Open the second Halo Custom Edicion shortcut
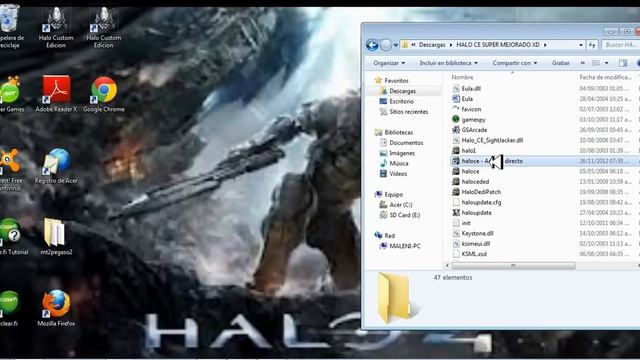 coord(103,27)
